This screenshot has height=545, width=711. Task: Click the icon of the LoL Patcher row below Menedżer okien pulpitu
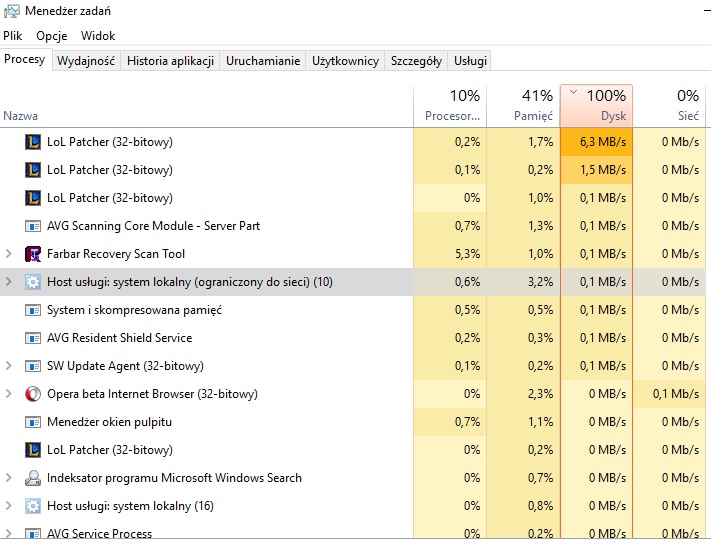click(33, 450)
